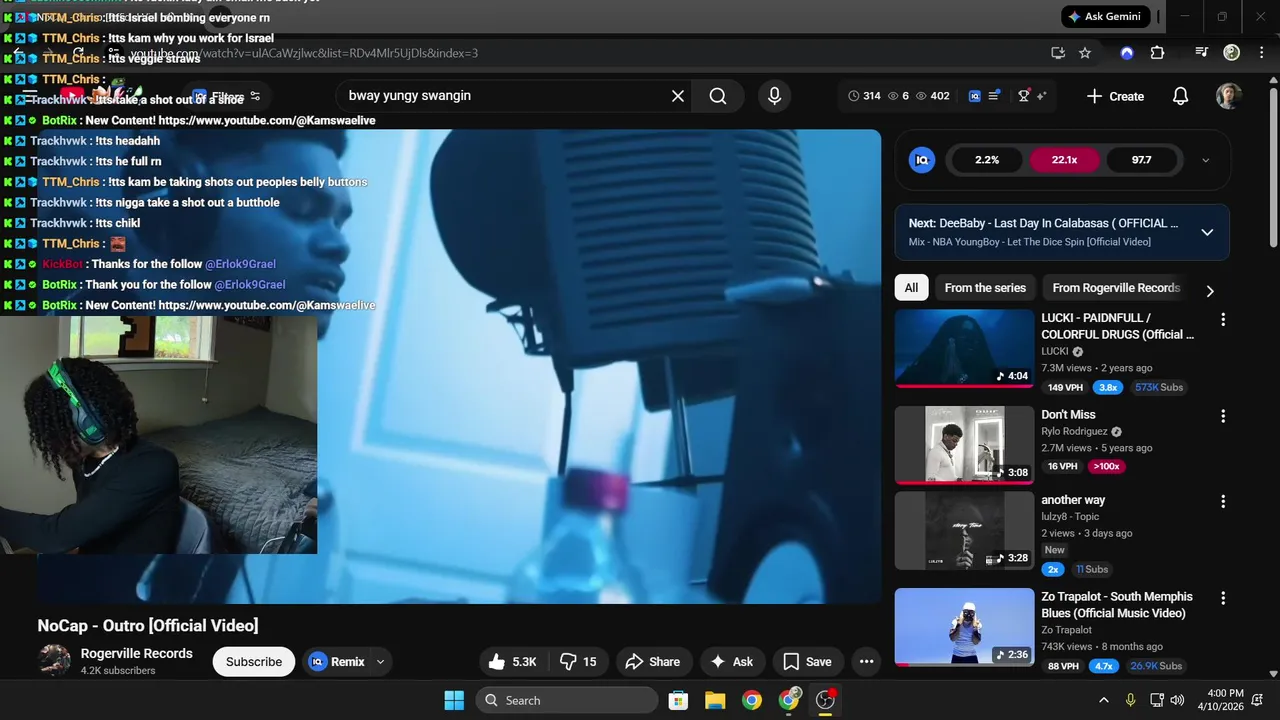Click the >100x badge
This screenshot has width=1280, height=720.
click(x=1106, y=466)
